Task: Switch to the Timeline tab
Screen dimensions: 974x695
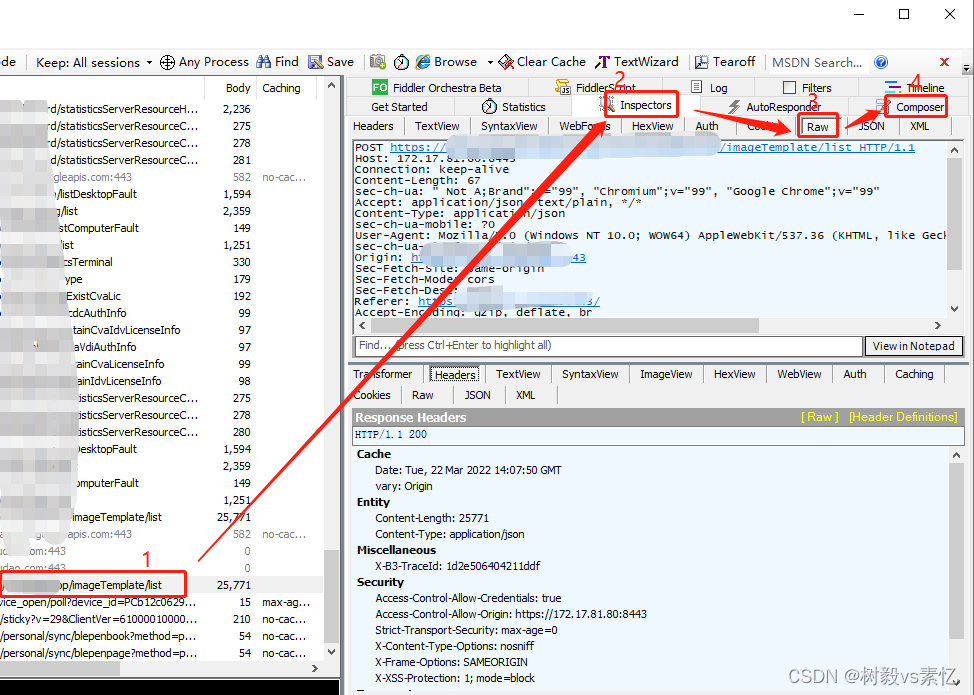Action: point(914,88)
